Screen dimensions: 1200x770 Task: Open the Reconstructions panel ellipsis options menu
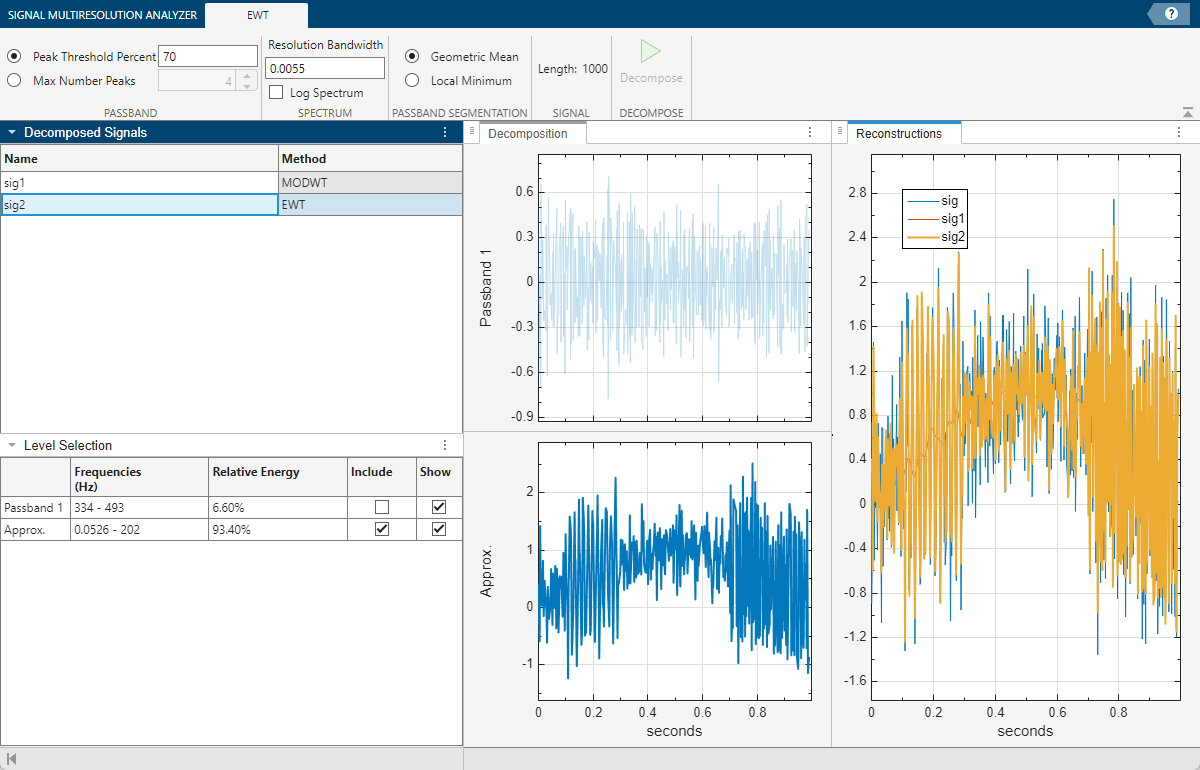[x=1179, y=132]
